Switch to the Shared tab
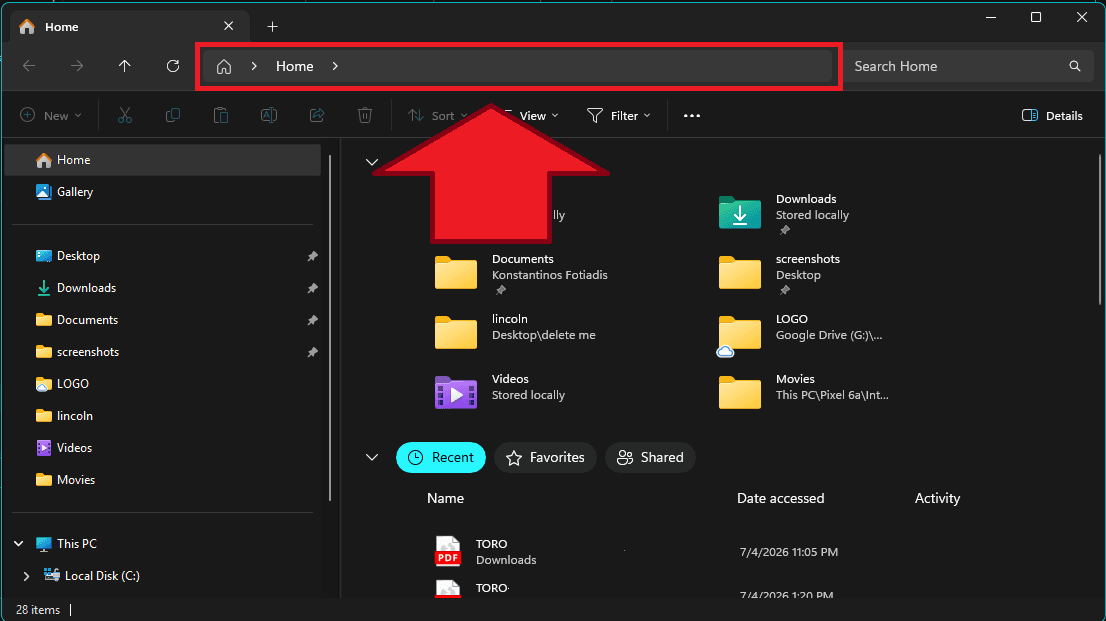1106x621 pixels. tap(650, 457)
